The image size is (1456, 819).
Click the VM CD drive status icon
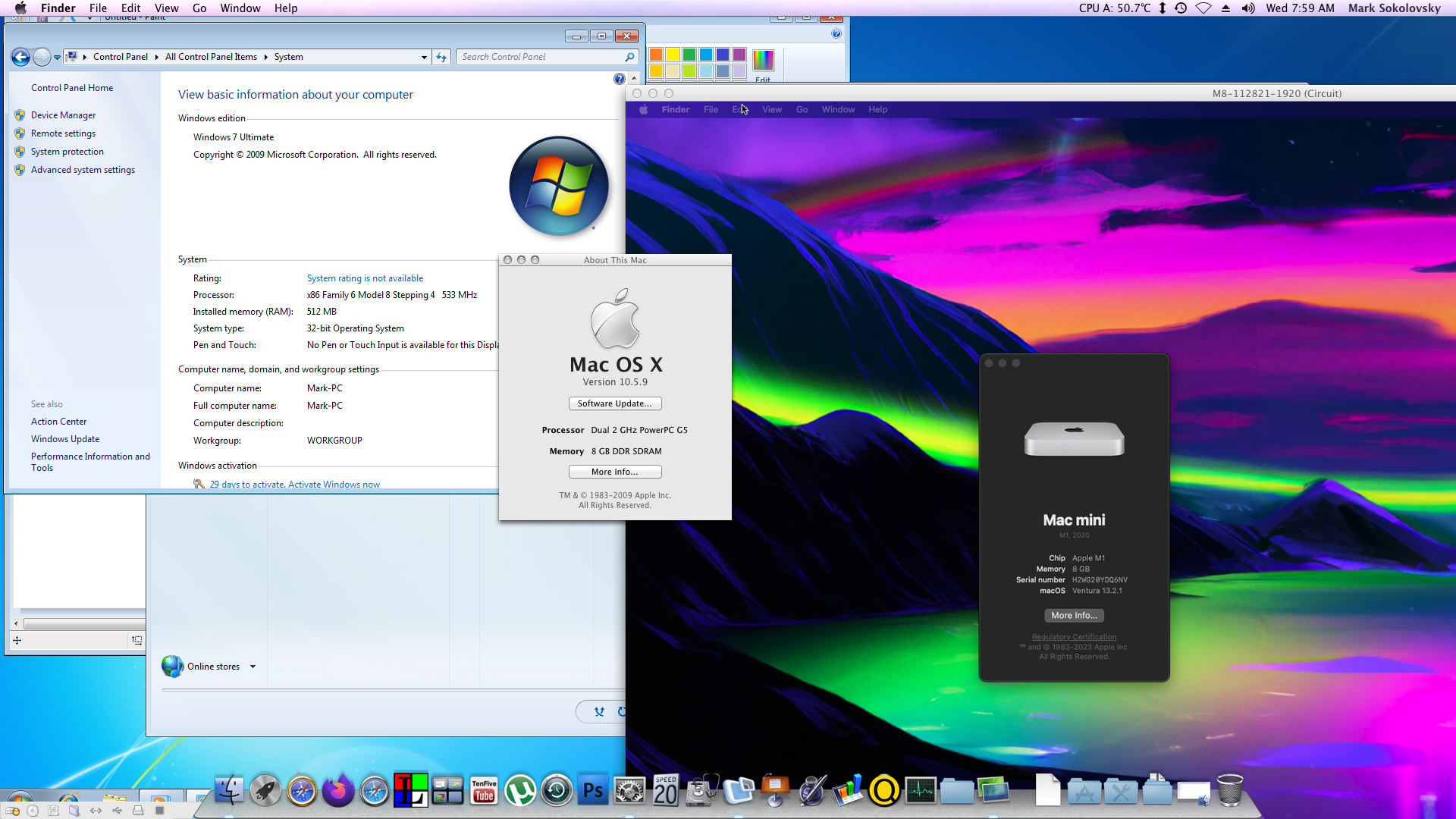(x=33, y=811)
